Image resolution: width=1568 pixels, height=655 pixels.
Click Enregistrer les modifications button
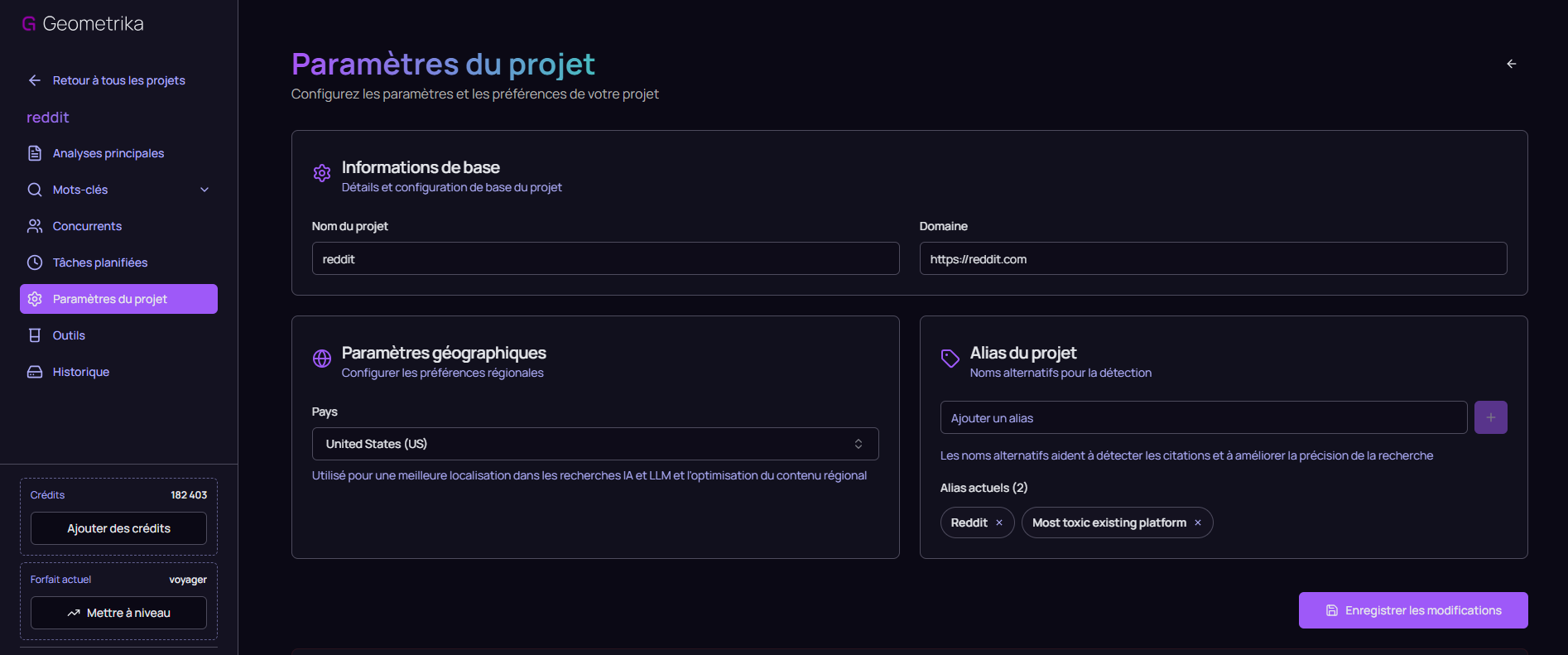[x=1412, y=610]
